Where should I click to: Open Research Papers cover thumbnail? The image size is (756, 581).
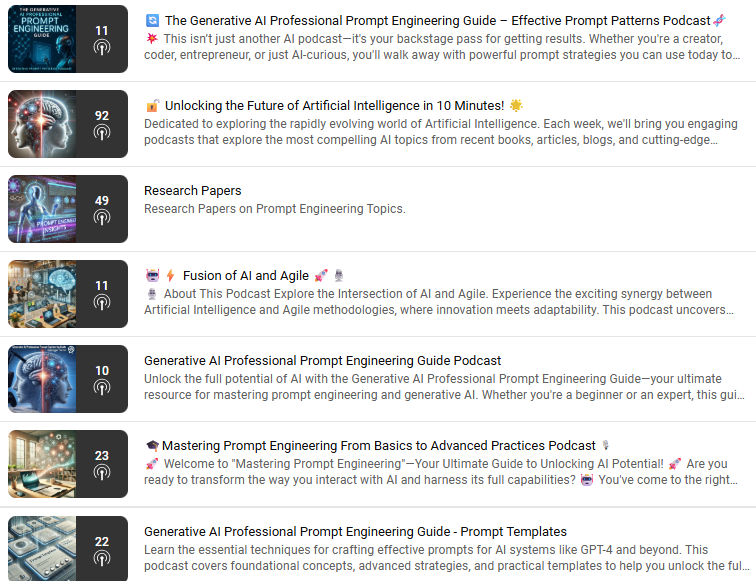[x=42, y=209]
